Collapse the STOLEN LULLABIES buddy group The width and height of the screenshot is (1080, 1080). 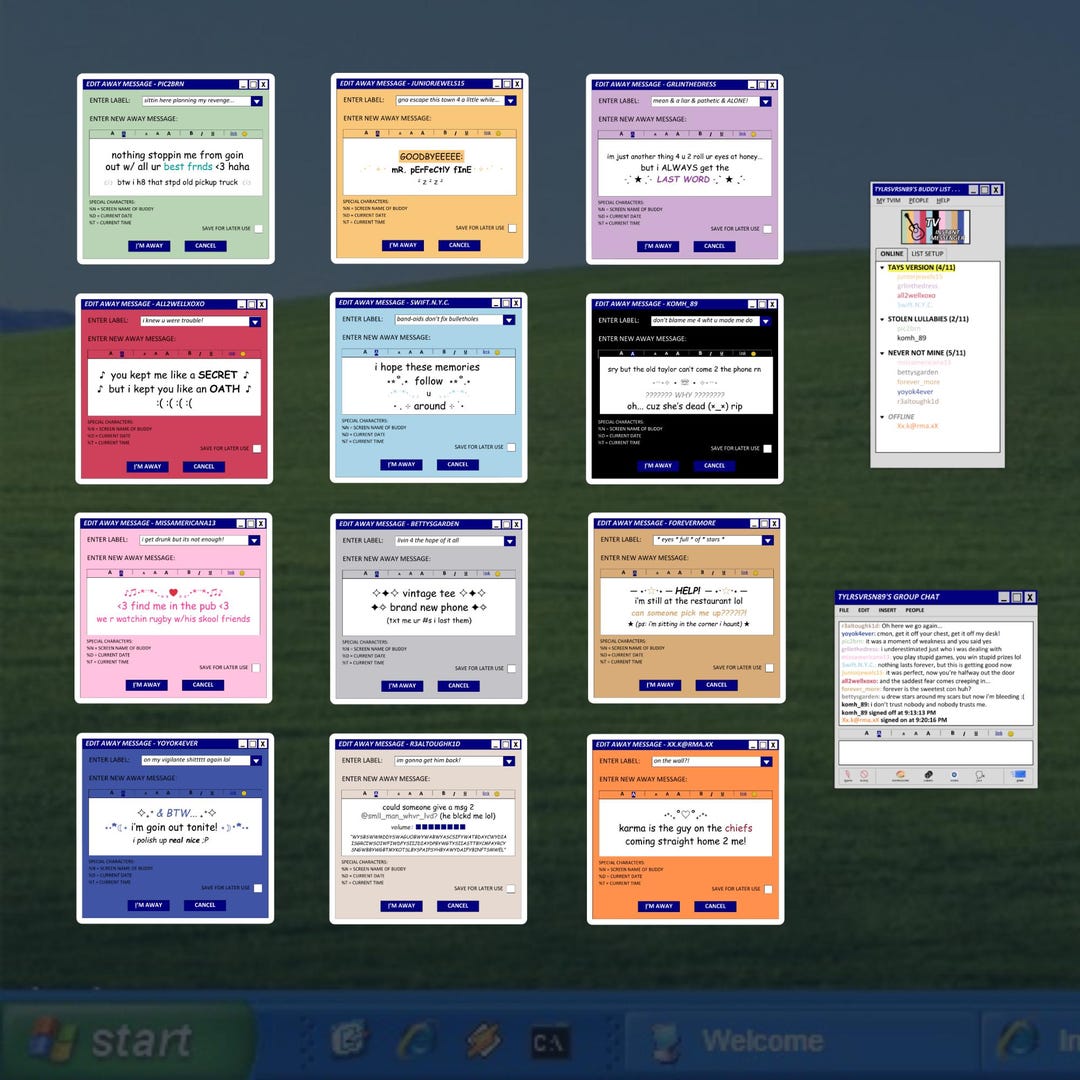click(882, 320)
